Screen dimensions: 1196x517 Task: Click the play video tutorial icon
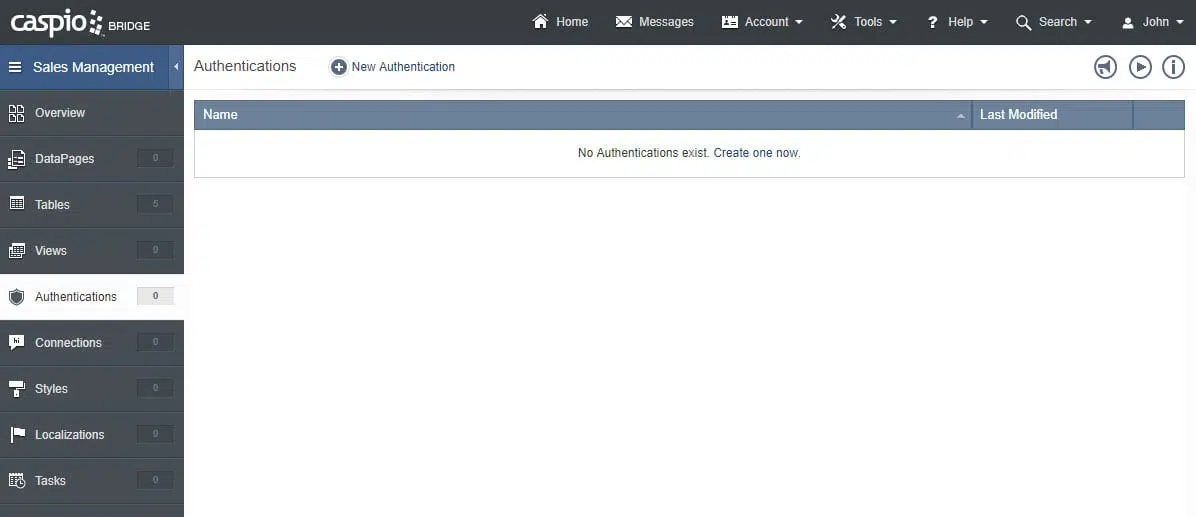[x=1140, y=67]
